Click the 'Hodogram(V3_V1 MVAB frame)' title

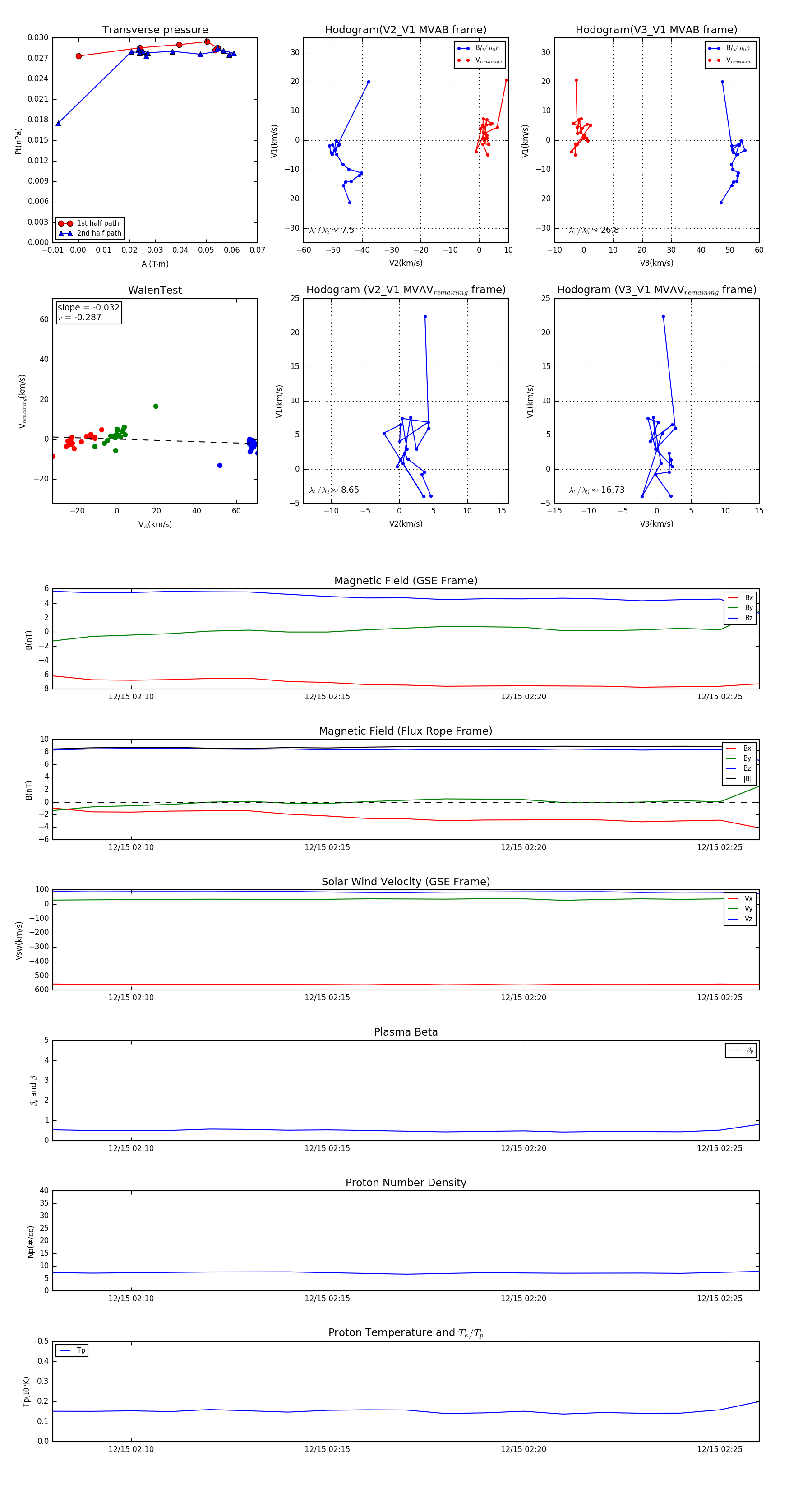656,30
